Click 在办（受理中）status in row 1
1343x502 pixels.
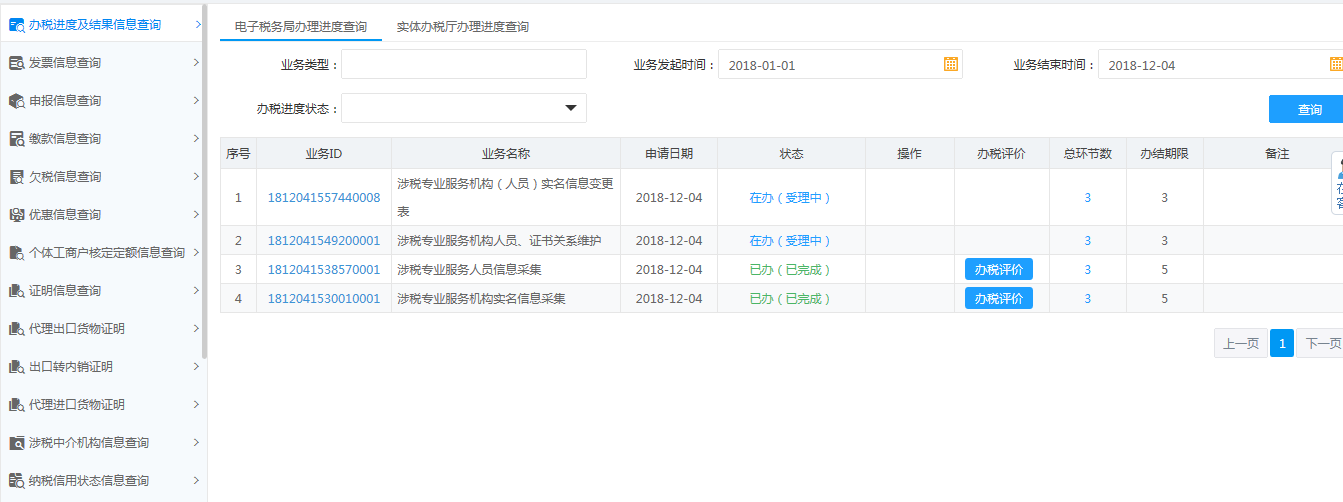click(791, 198)
